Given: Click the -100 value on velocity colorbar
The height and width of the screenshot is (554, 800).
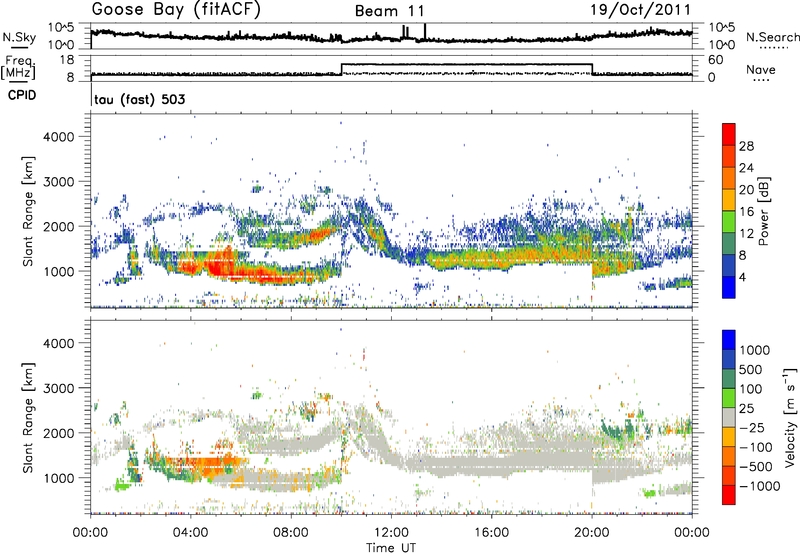Looking at the screenshot, I should pos(756,447).
